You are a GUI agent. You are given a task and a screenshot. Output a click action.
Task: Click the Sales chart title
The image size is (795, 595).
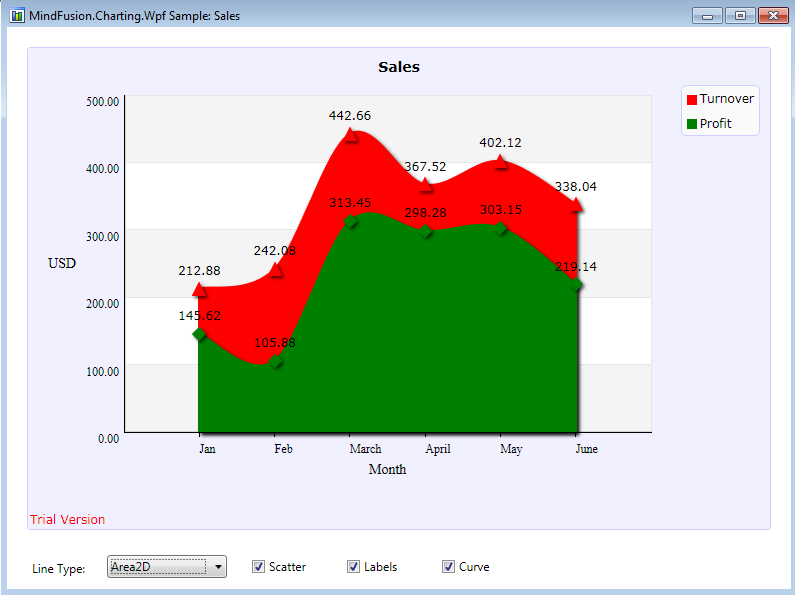coord(398,67)
